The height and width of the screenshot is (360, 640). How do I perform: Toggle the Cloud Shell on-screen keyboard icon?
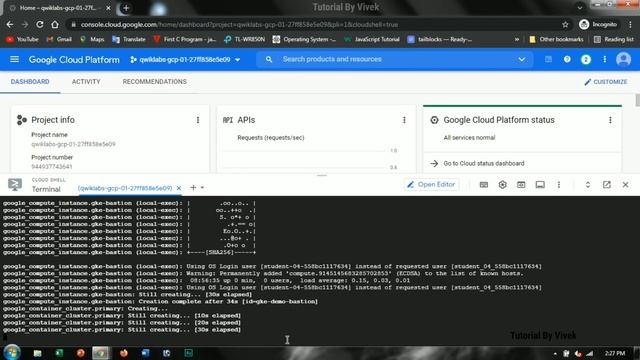coord(484,185)
